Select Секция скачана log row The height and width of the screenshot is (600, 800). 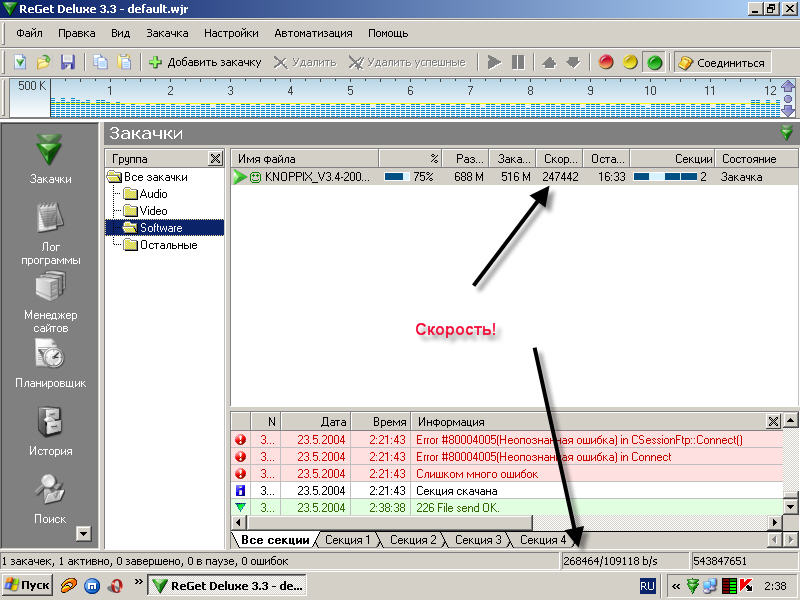(x=507, y=491)
